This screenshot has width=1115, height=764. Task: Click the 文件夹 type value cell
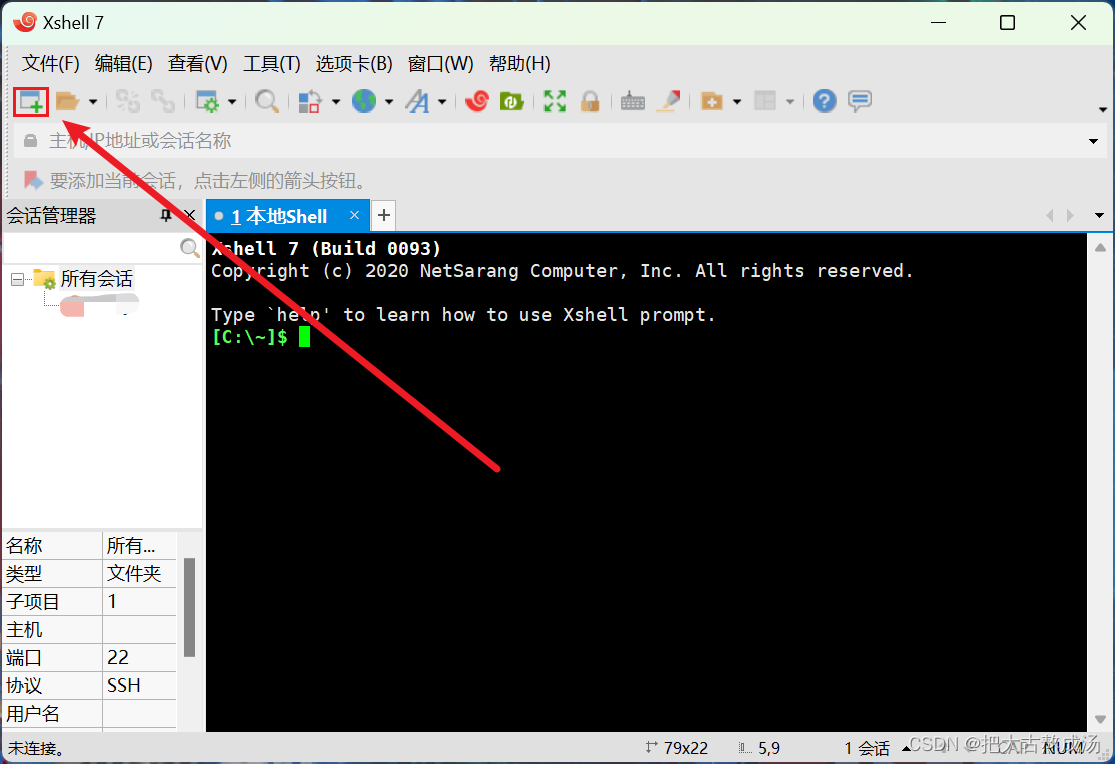pyautogui.click(x=139, y=573)
